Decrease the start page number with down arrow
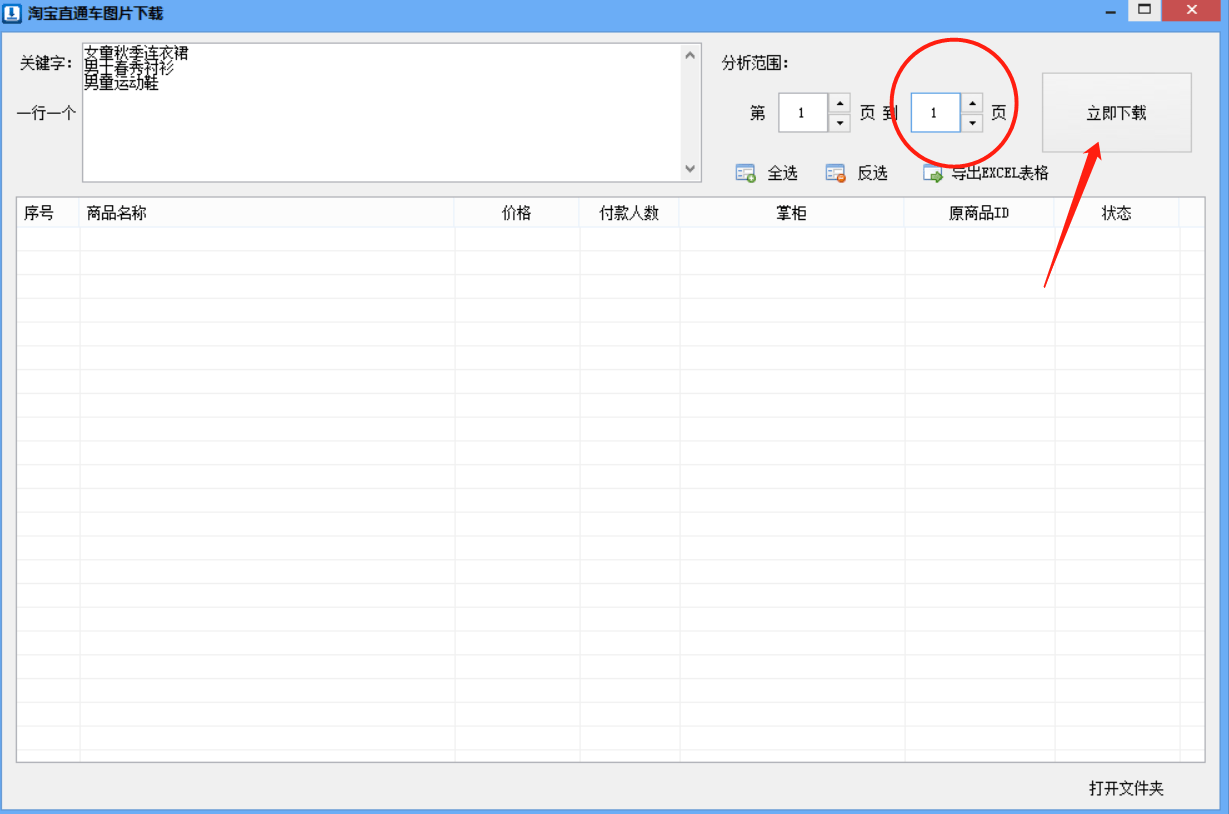The width and height of the screenshot is (1229, 814). [x=839, y=123]
